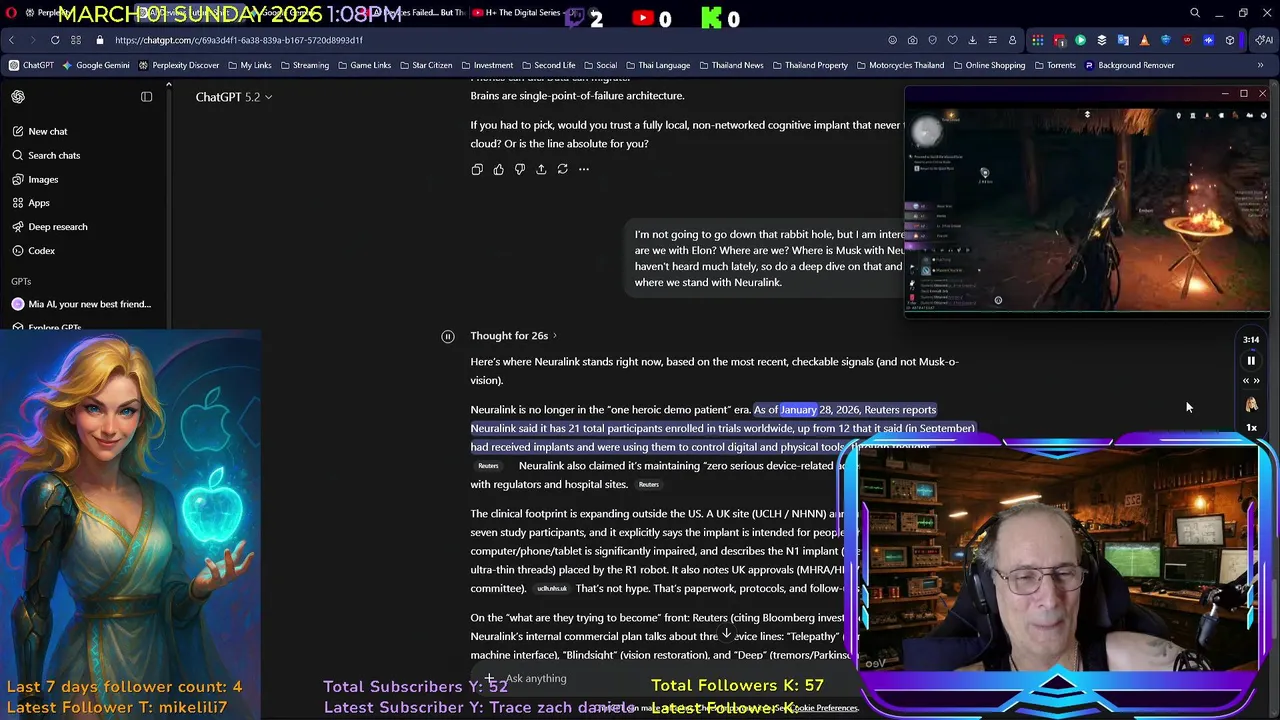This screenshot has width=1280, height=720.
Task: Open Reuters citation after 'hospital sites'
Action: [649, 485]
